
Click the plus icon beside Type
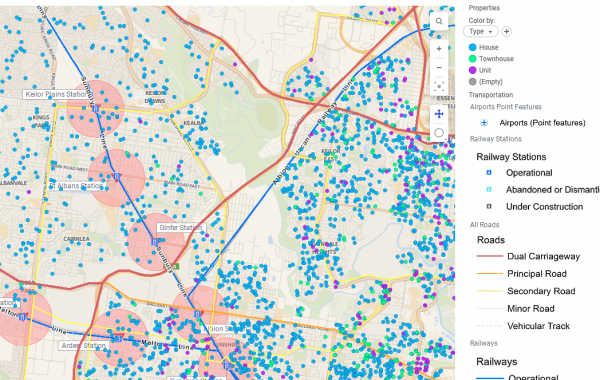[506, 31]
